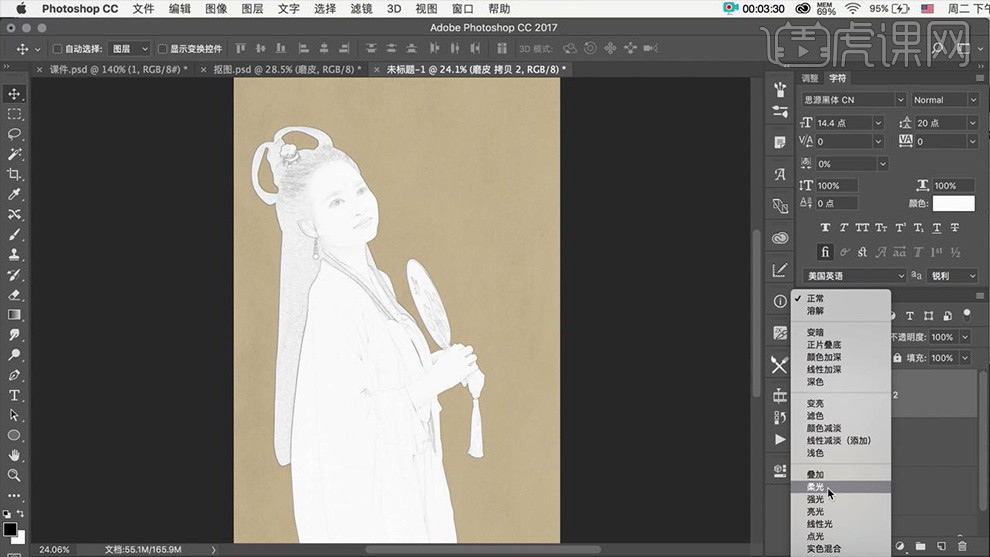Select the Eraser tool
Viewport: 990px width, 557px height.
(x=14, y=295)
